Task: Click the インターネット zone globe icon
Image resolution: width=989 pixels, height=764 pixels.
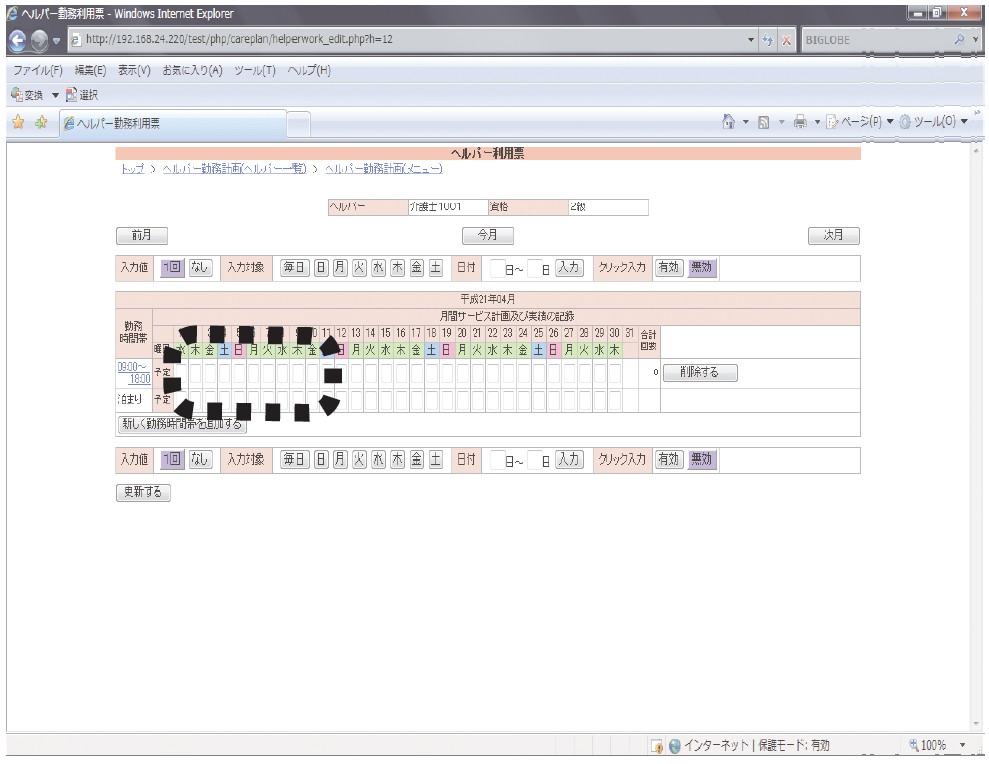Action: [675, 746]
